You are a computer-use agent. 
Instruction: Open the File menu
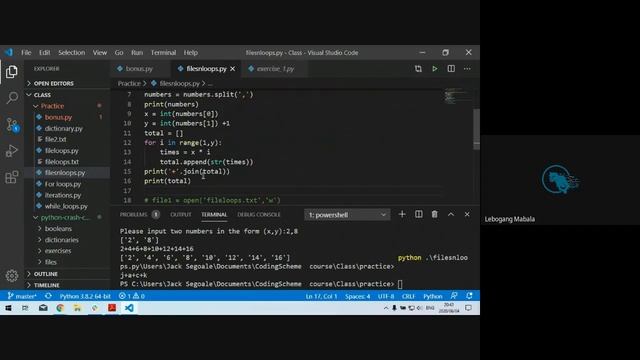(26, 53)
